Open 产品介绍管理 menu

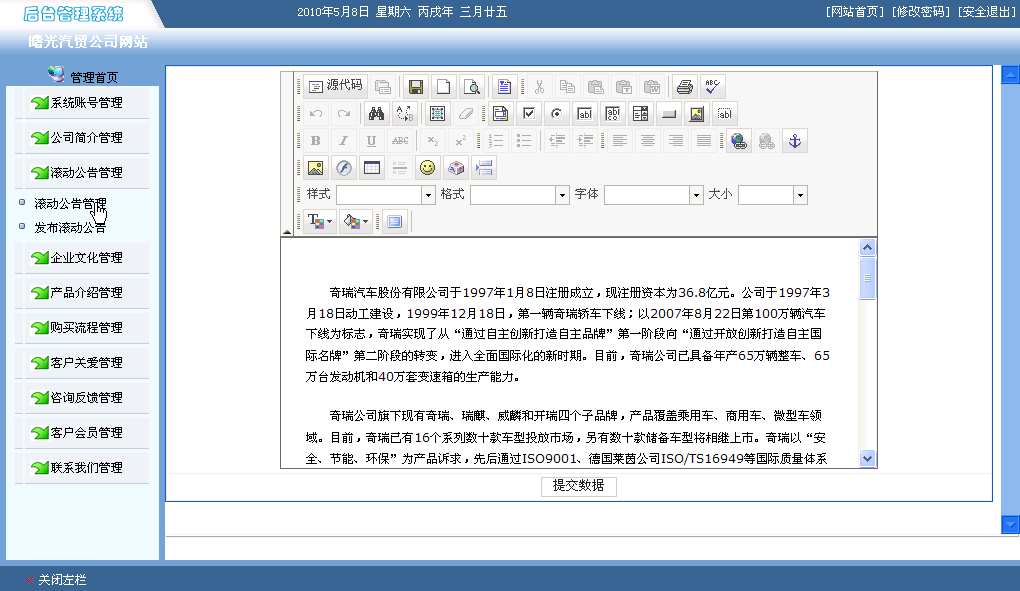87,293
